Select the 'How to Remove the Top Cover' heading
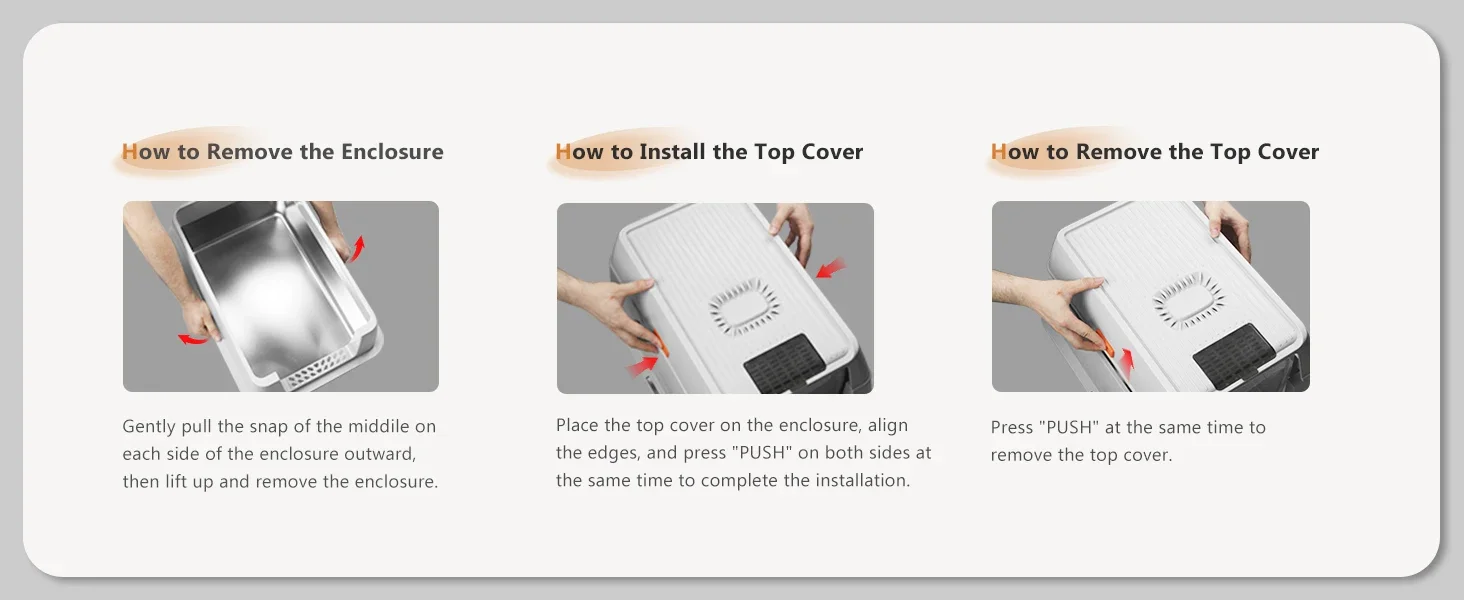 pyautogui.click(x=1155, y=152)
